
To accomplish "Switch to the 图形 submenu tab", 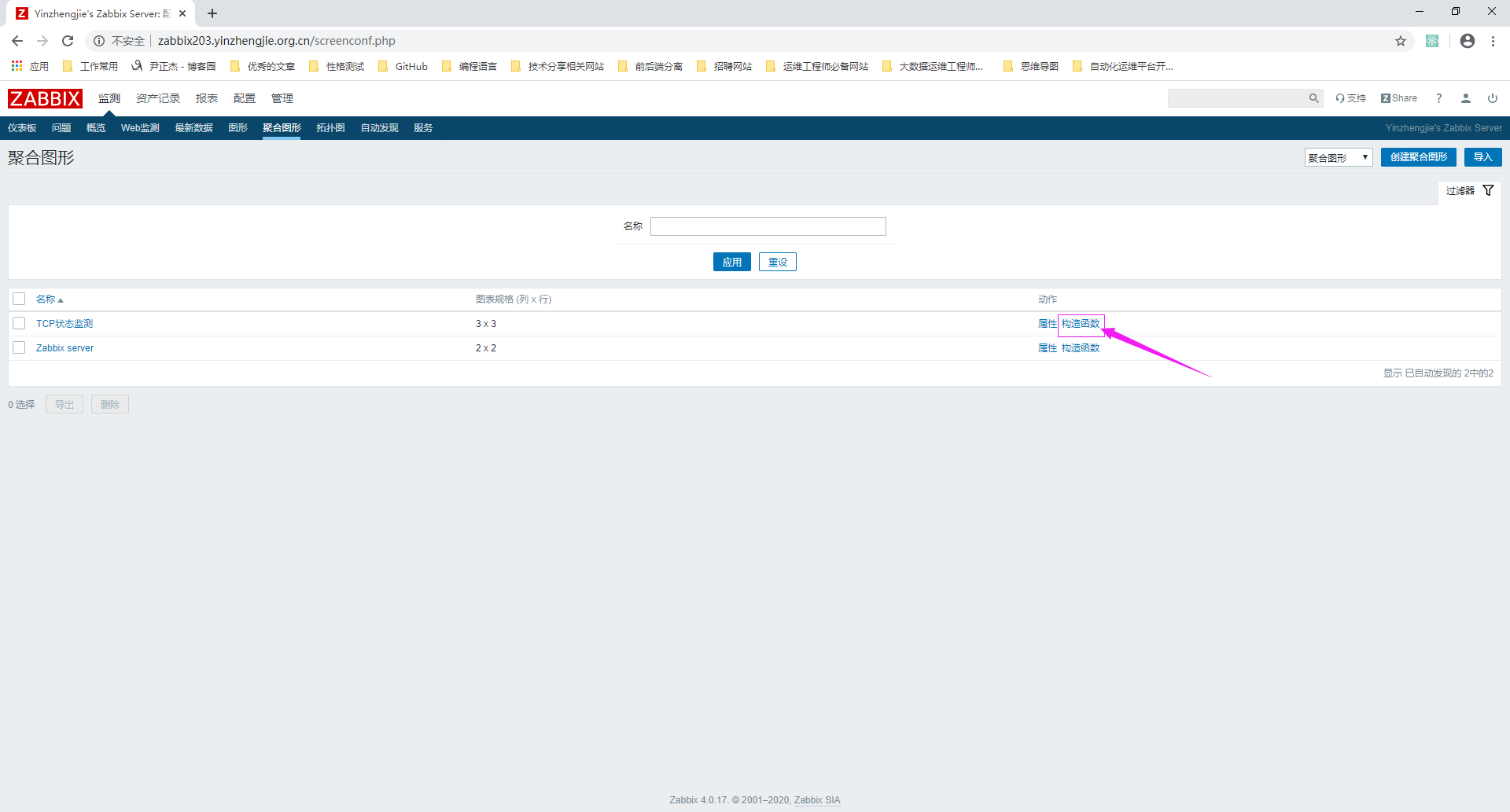I will tap(238, 128).
